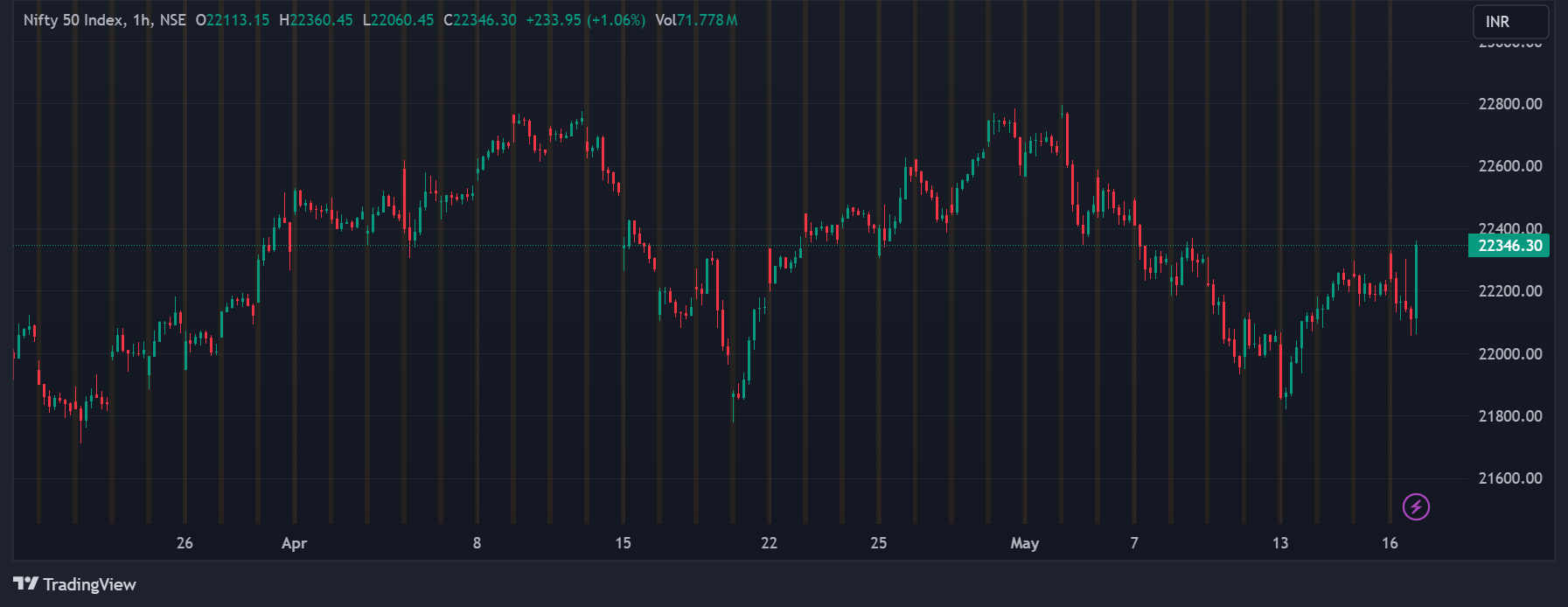Click the open value O22113.15
The width and height of the screenshot is (1568, 607).
233,20
